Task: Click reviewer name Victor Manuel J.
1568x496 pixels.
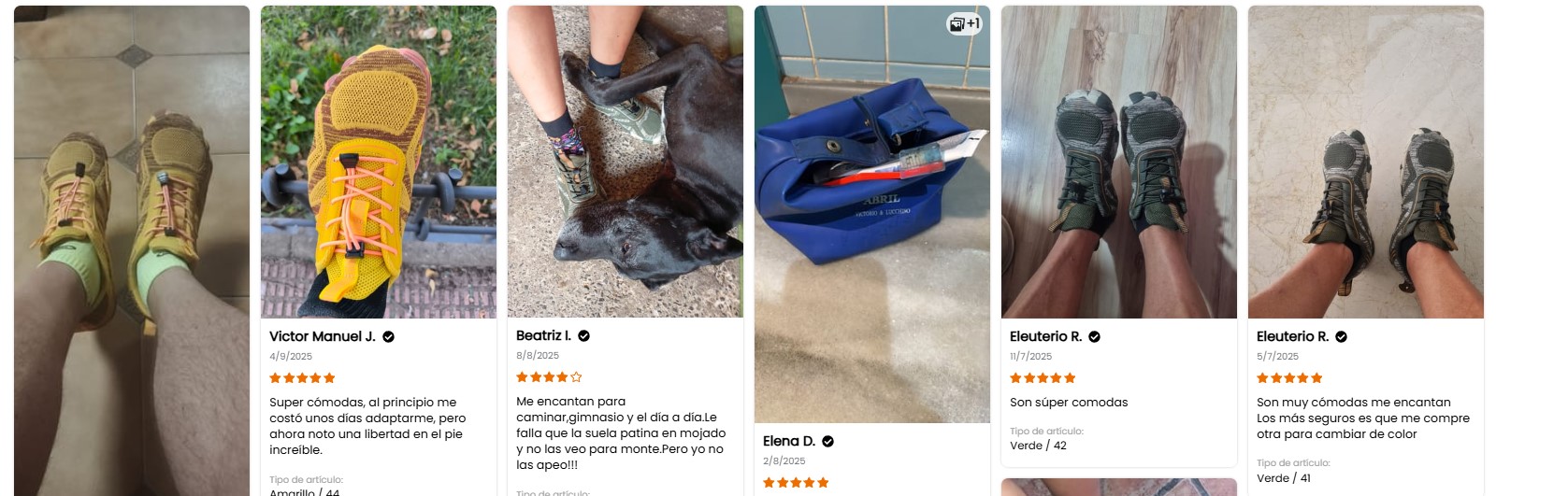Action: pyautogui.click(x=323, y=336)
